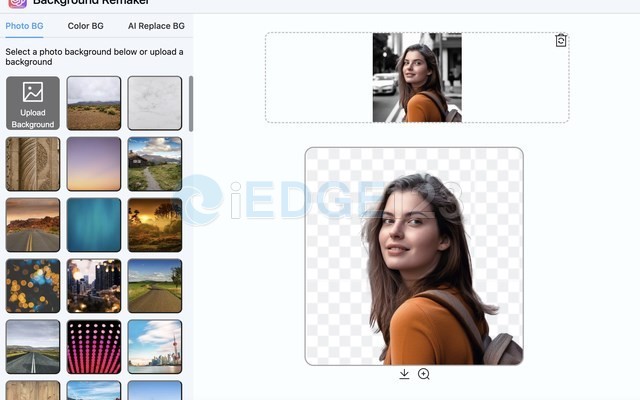
Task: Click the zoom-in magnifier icon below preview
Action: [x=424, y=374]
